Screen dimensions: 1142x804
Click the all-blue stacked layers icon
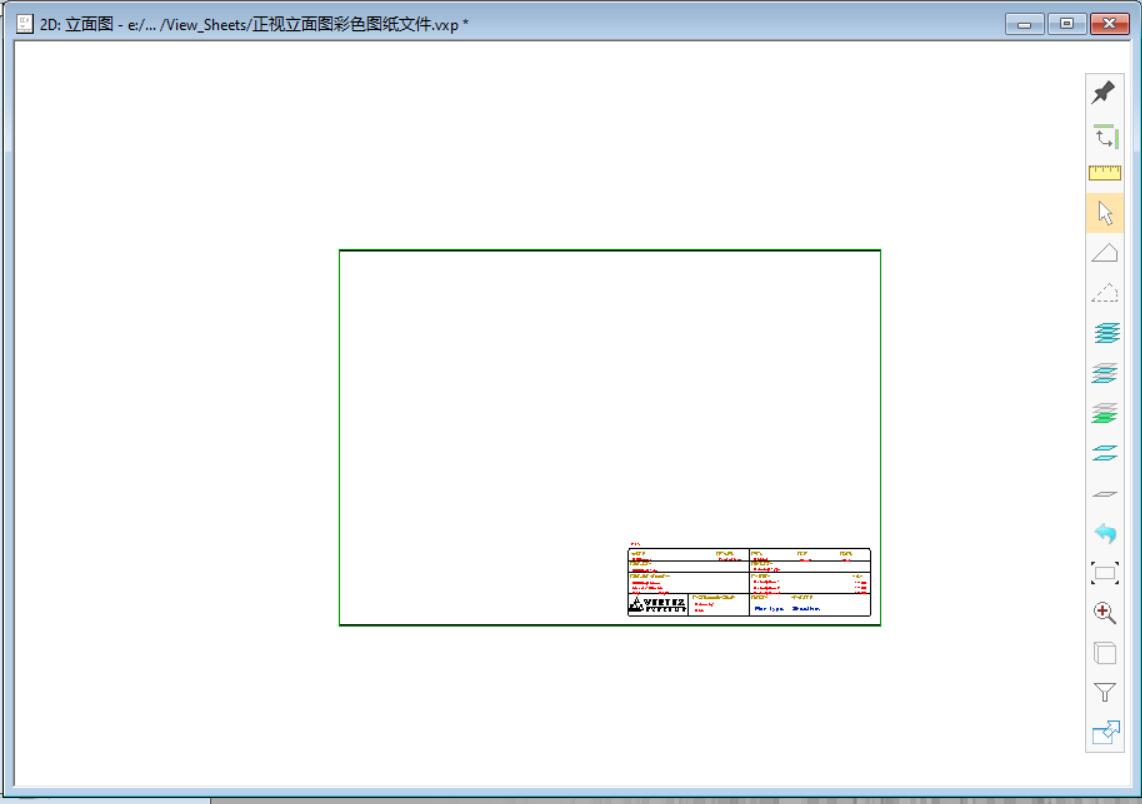pos(1106,333)
